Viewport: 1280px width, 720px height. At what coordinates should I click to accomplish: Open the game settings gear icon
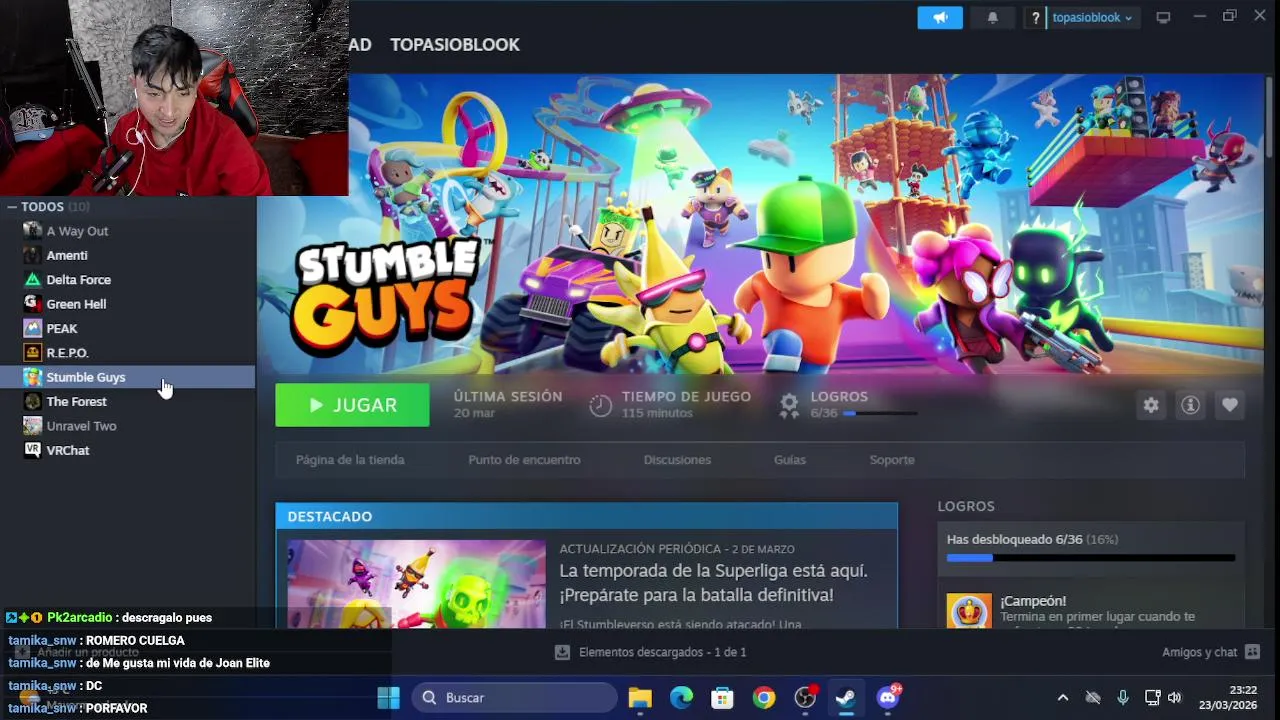pos(1151,405)
